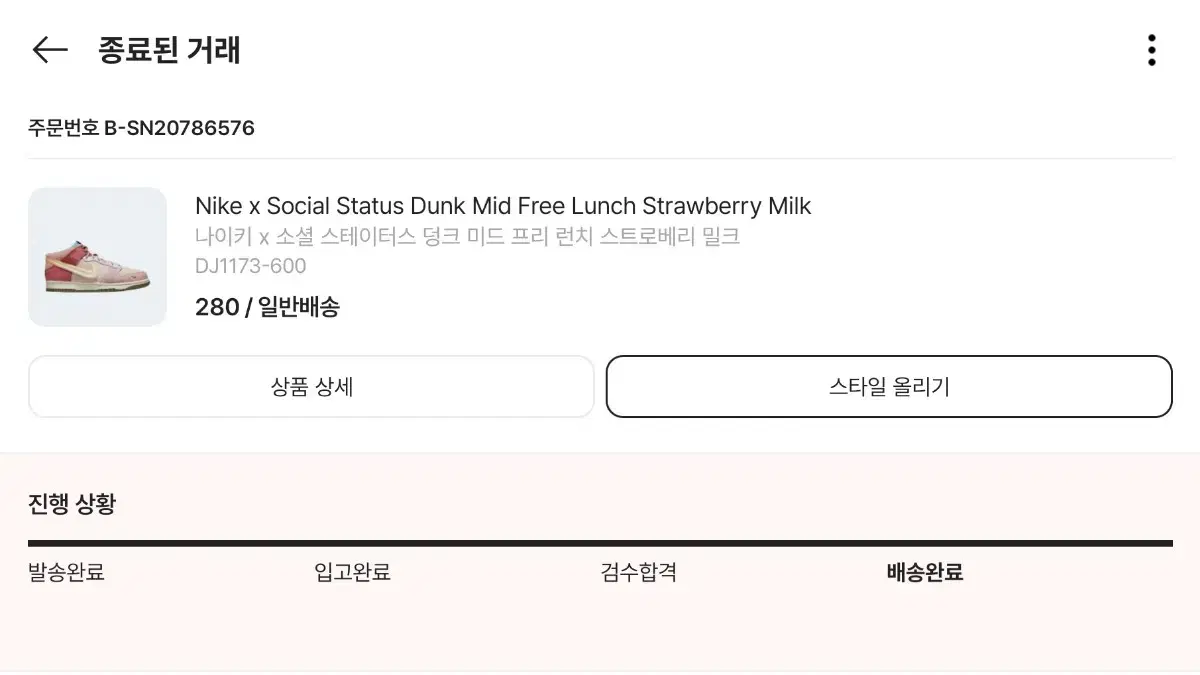Tap the order number B-SN20786576

point(180,128)
